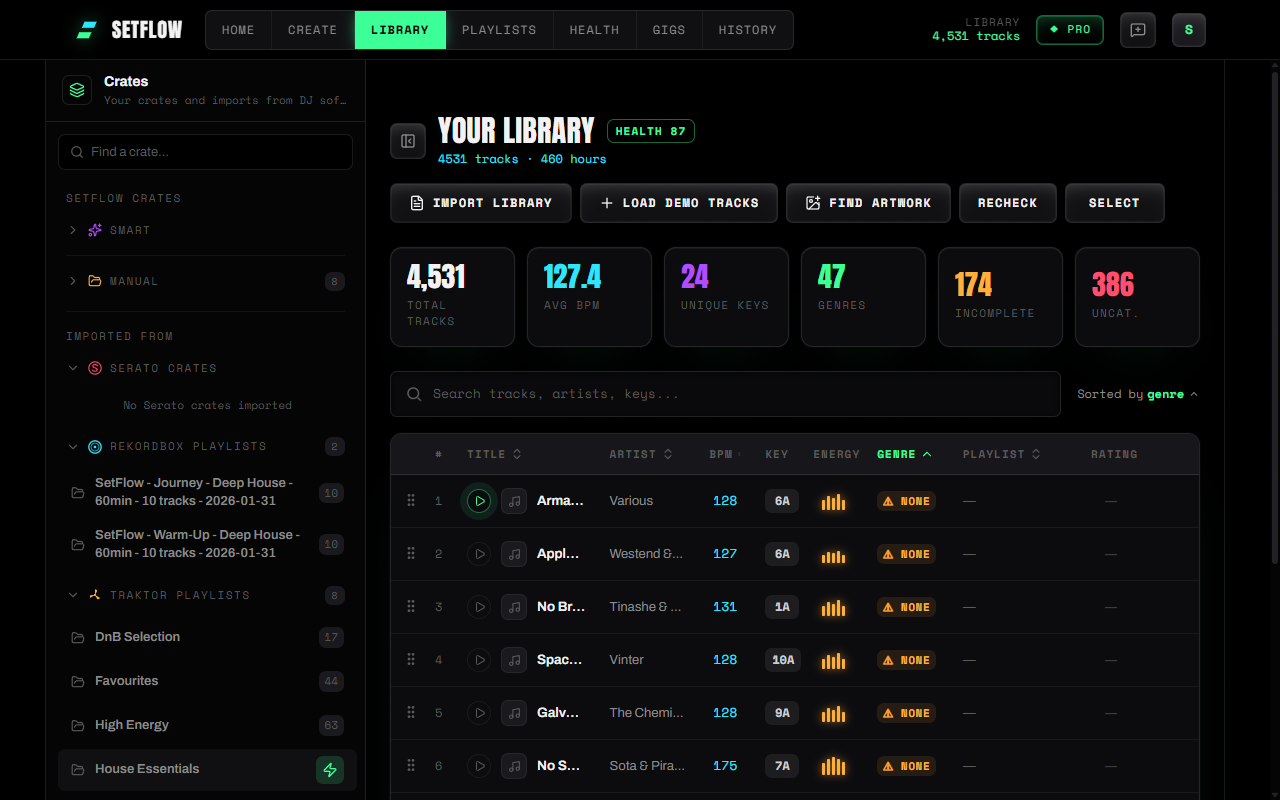This screenshot has height=800, width=1280.
Task: Start playback of the Tinashe track
Action: [x=479, y=607]
